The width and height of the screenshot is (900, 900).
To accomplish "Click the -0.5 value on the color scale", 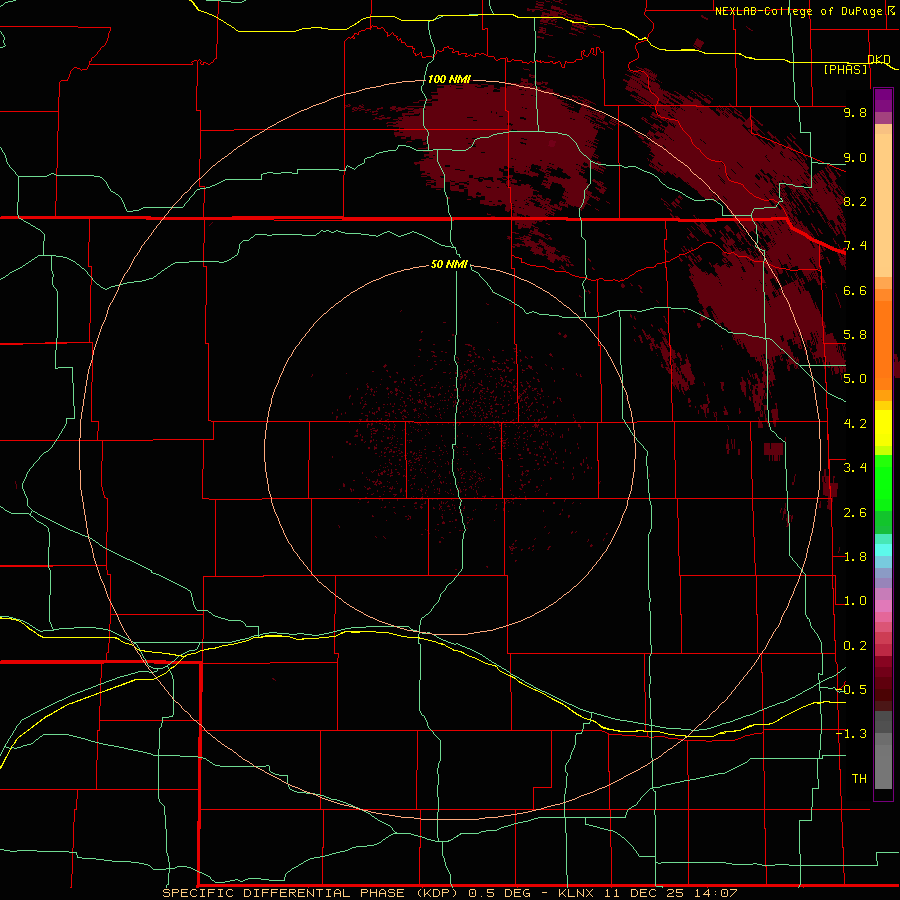I will [851, 690].
